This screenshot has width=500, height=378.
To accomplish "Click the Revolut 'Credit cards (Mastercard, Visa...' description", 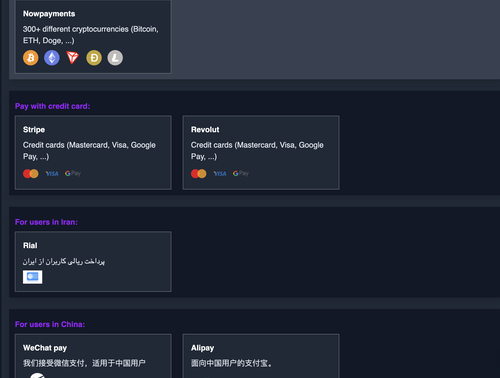I will point(257,151).
